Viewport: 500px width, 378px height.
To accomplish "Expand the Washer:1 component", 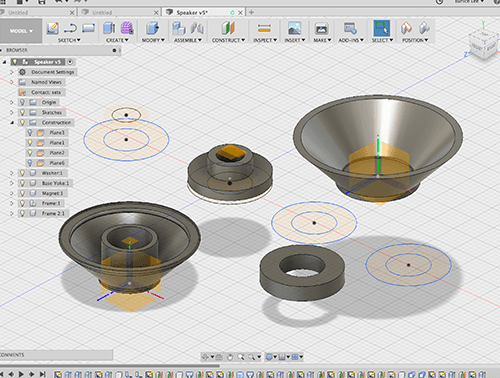I will [x=12, y=173].
